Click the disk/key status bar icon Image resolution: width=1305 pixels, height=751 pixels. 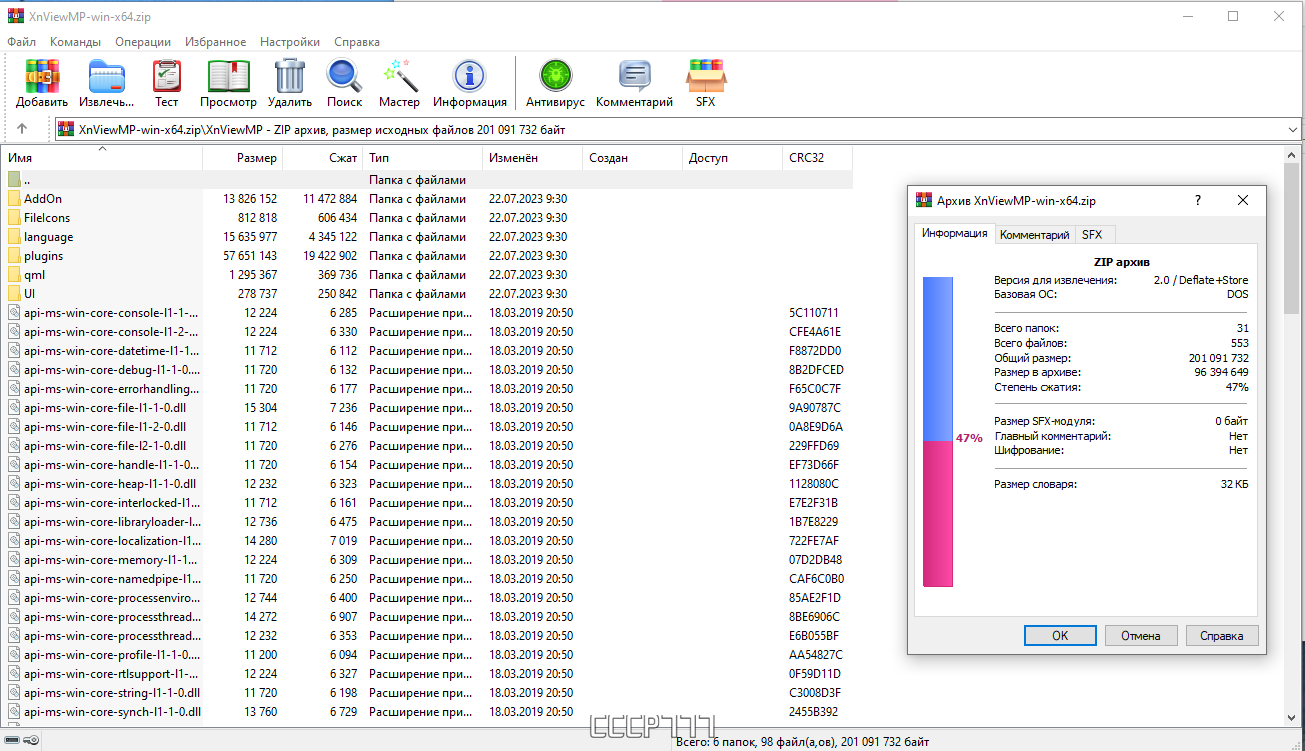[x=21, y=740]
